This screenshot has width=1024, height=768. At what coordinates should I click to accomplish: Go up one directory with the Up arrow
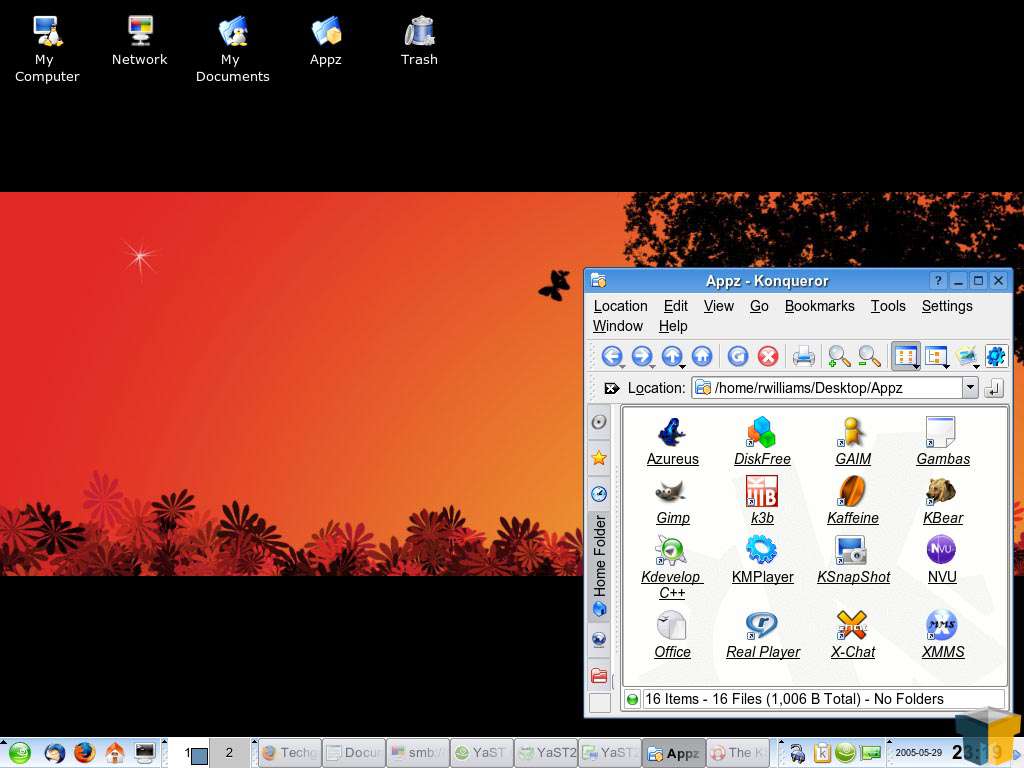click(x=672, y=356)
